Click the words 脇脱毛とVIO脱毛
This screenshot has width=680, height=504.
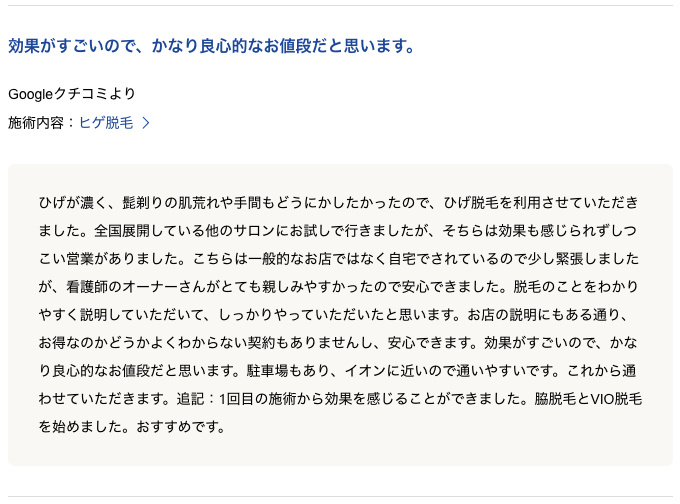click(x=588, y=399)
